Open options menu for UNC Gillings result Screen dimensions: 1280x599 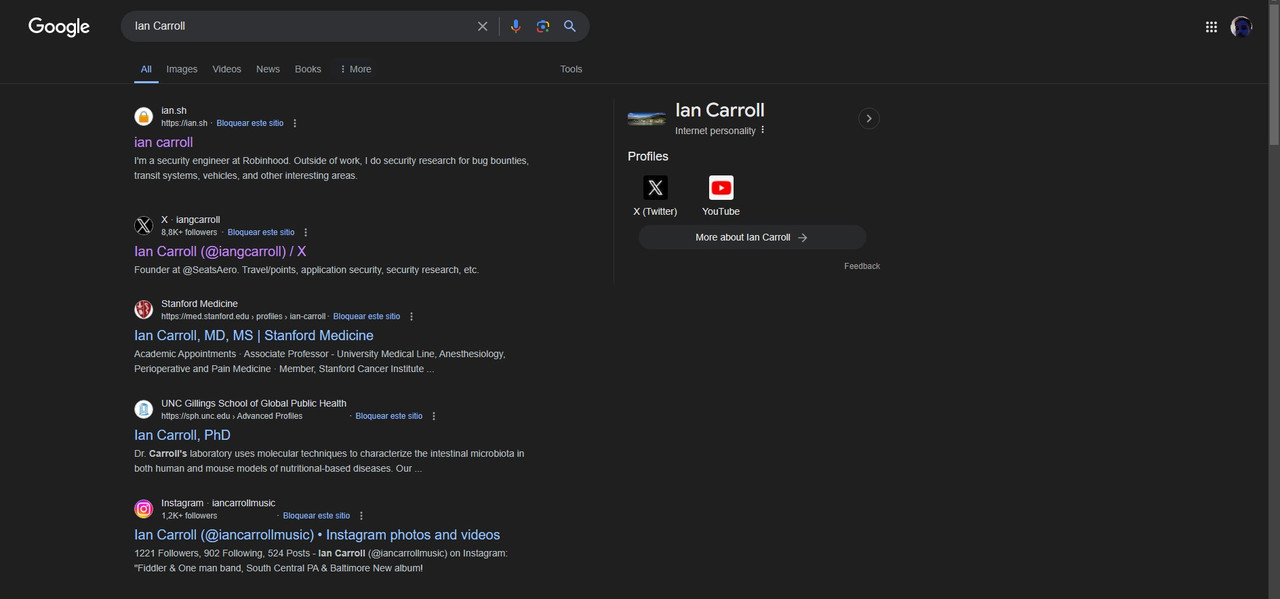coord(434,416)
